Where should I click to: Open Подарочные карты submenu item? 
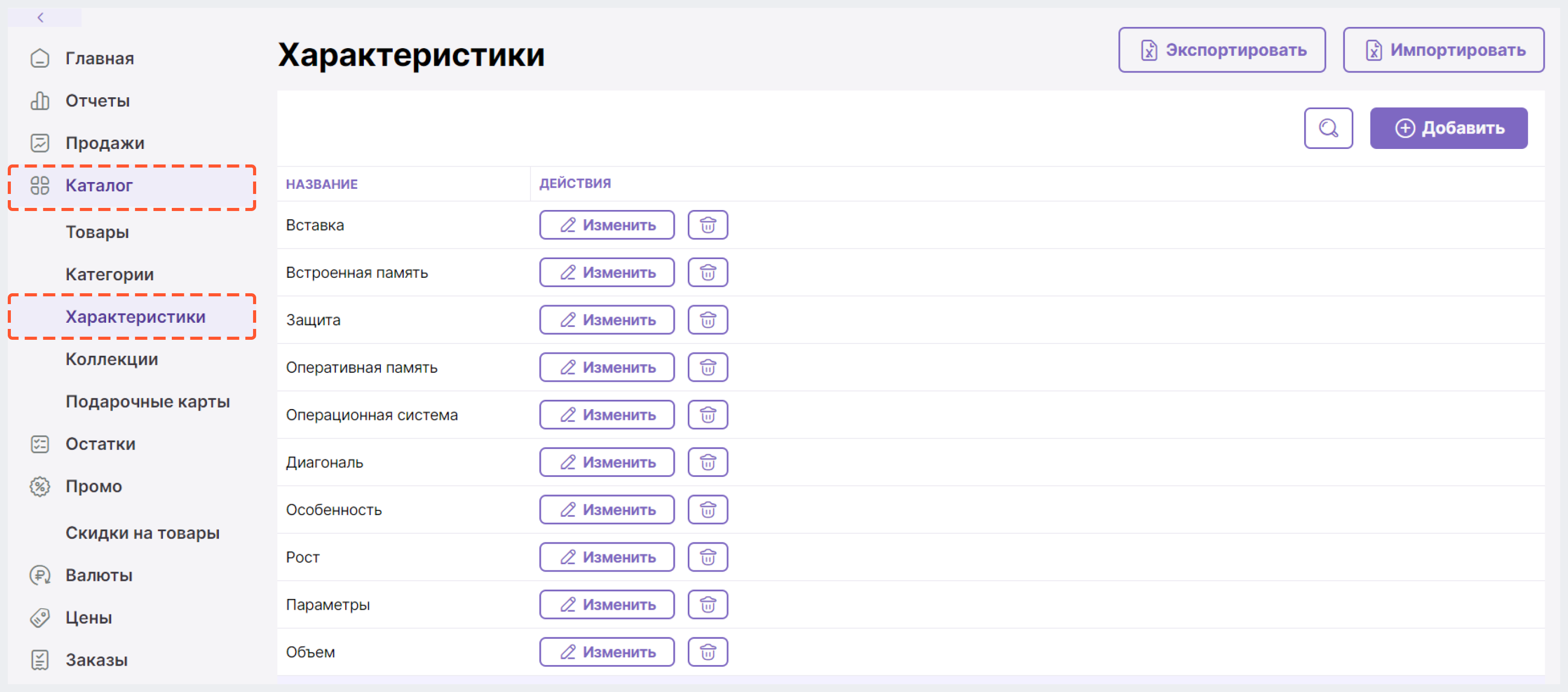coord(147,401)
